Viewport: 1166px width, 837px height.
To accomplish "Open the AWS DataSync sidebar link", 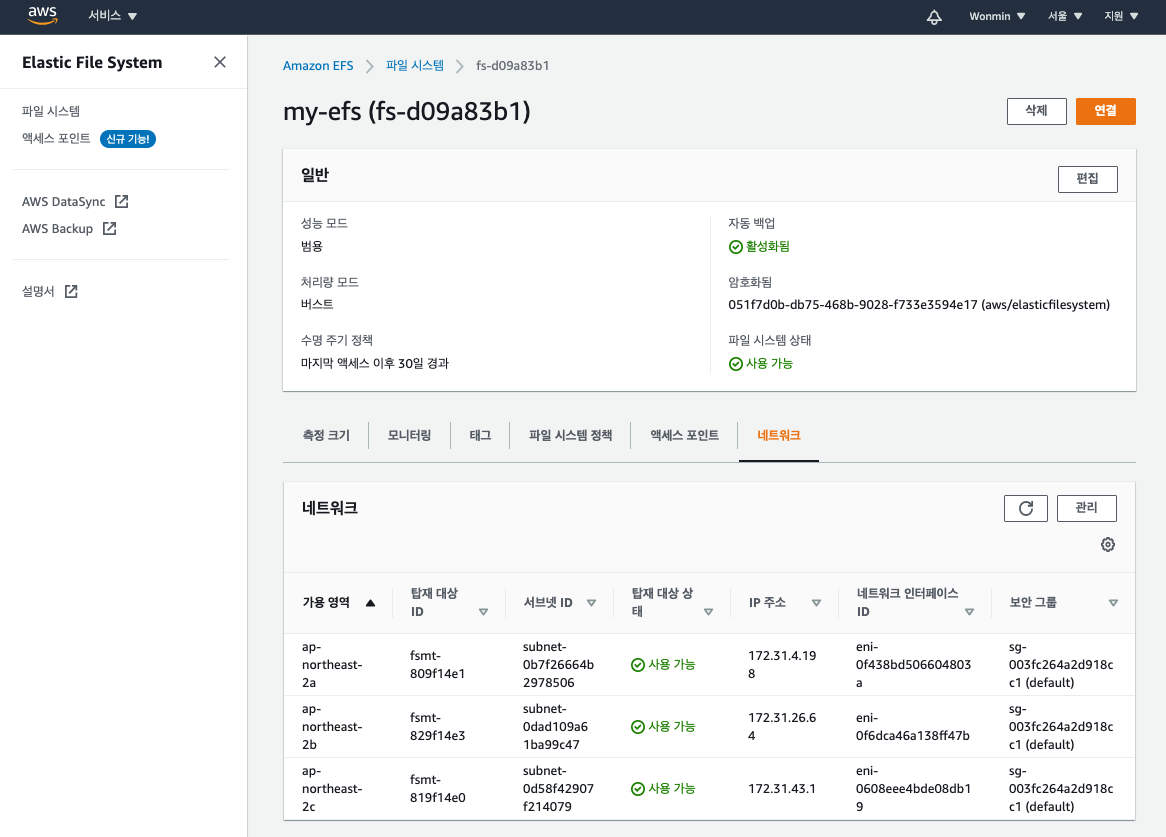I will [64, 201].
